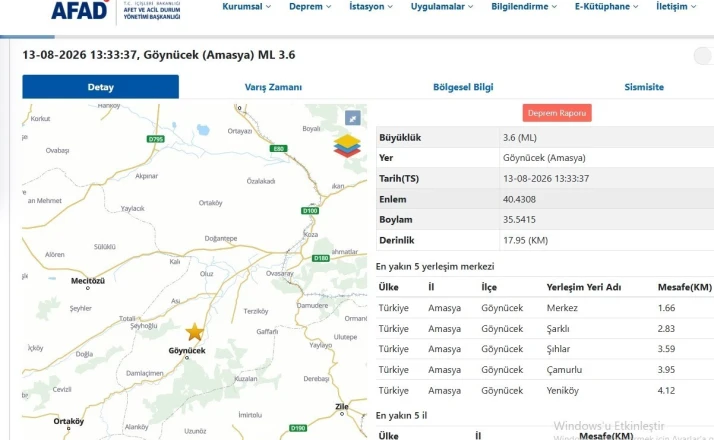The width and height of the screenshot is (714, 440).
Task: Switch to the Varış Zamanı tab
Action: point(273,87)
